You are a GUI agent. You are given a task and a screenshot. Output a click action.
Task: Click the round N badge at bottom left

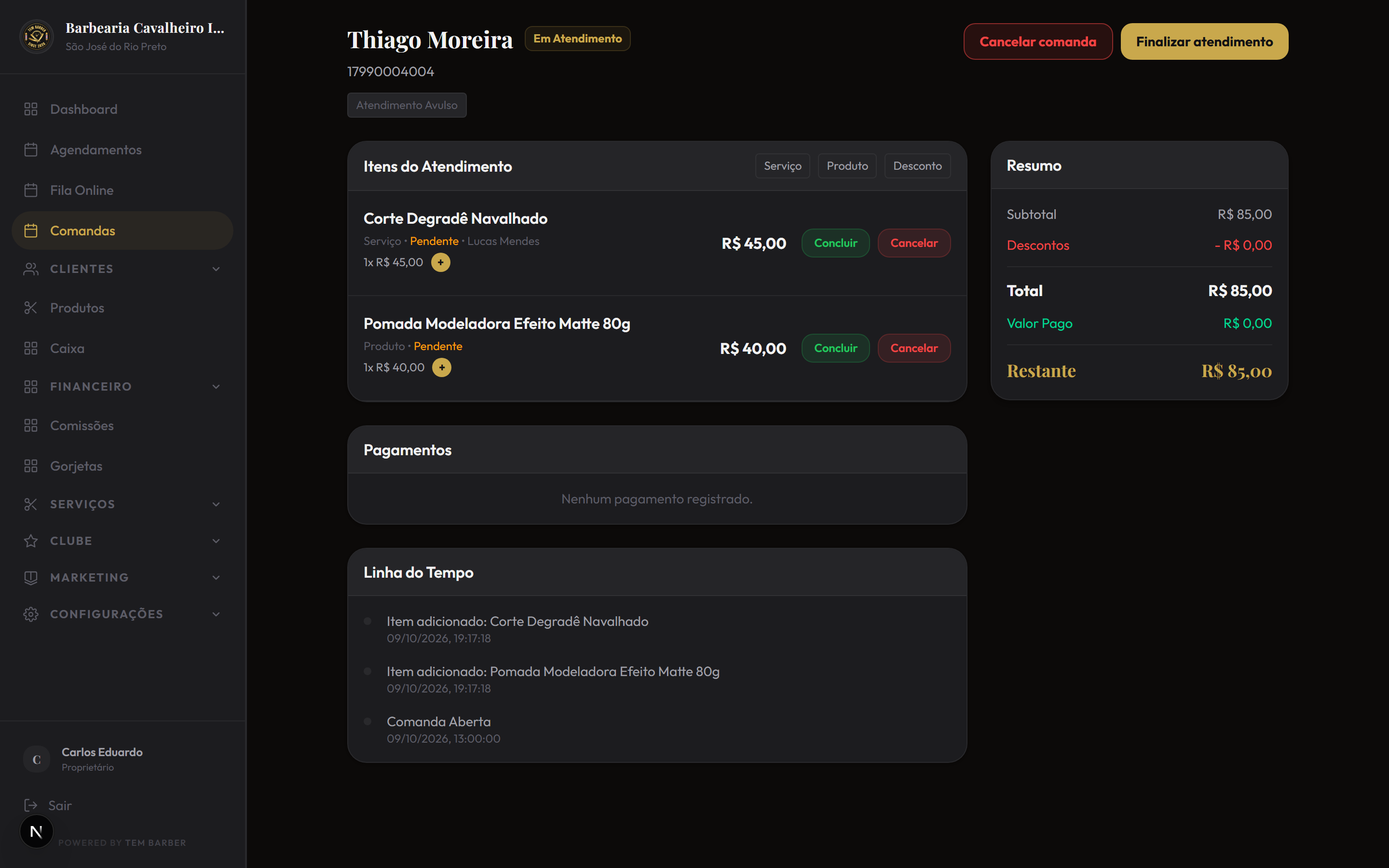pos(36,831)
